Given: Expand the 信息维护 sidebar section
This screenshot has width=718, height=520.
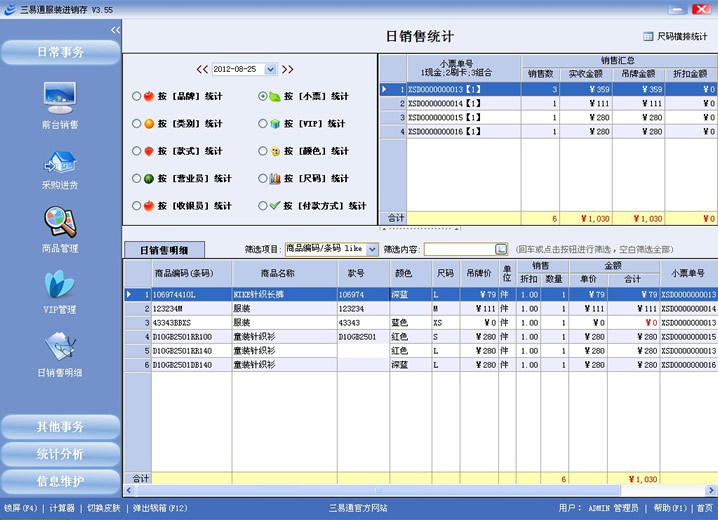Looking at the screenshot, I should 60,482.
